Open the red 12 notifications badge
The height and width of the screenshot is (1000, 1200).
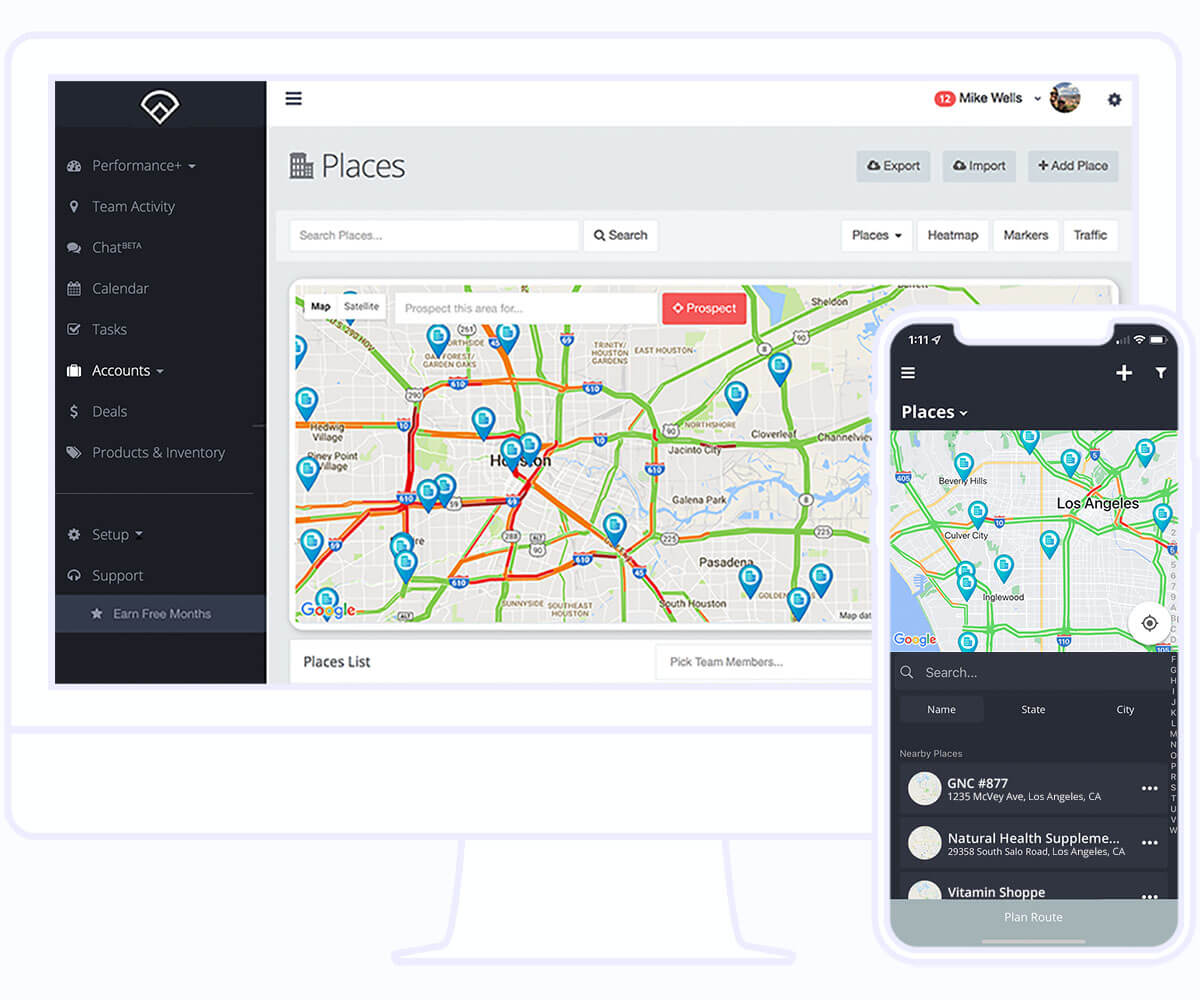[x=944, y=98]
